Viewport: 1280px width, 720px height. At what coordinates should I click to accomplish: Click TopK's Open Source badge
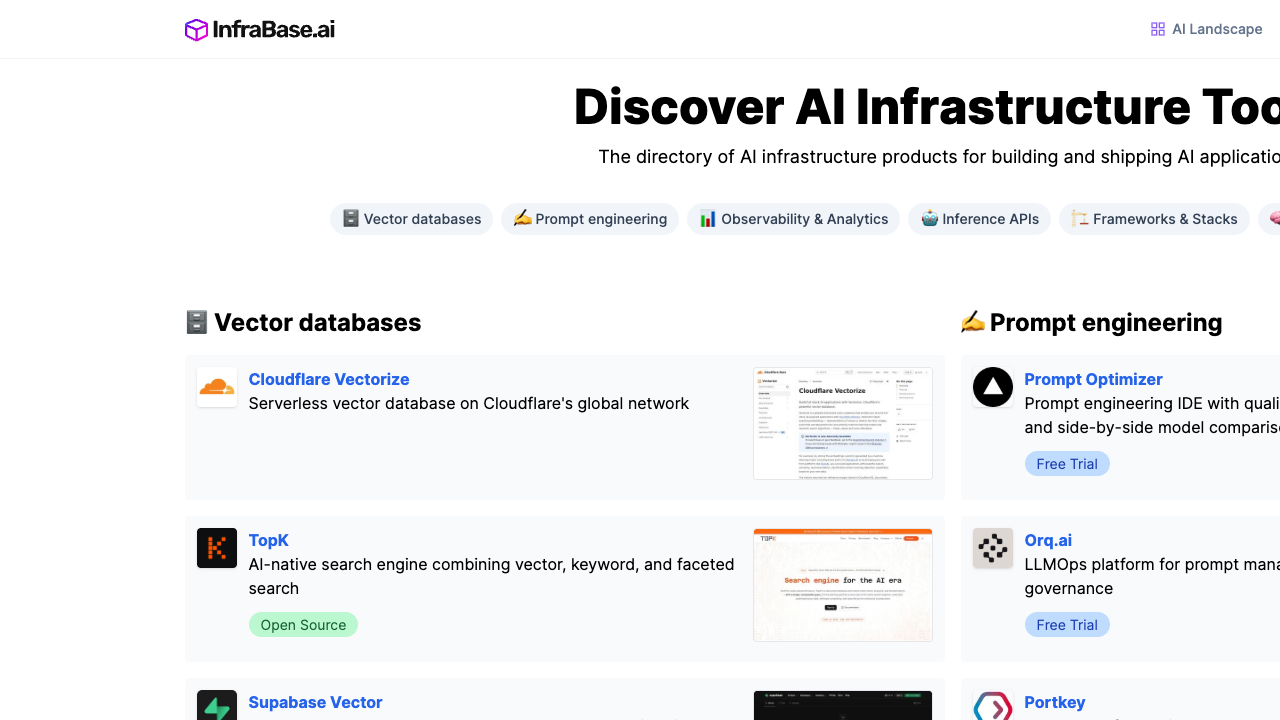(303, 625)
